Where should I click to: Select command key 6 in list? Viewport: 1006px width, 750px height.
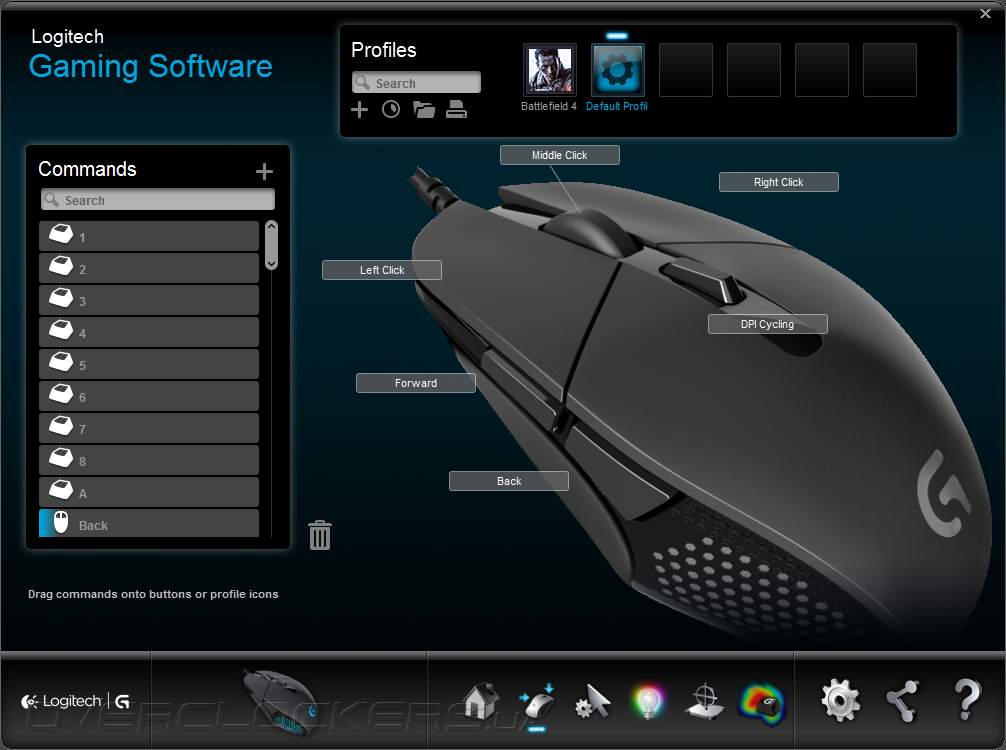(x=149, y=396)
